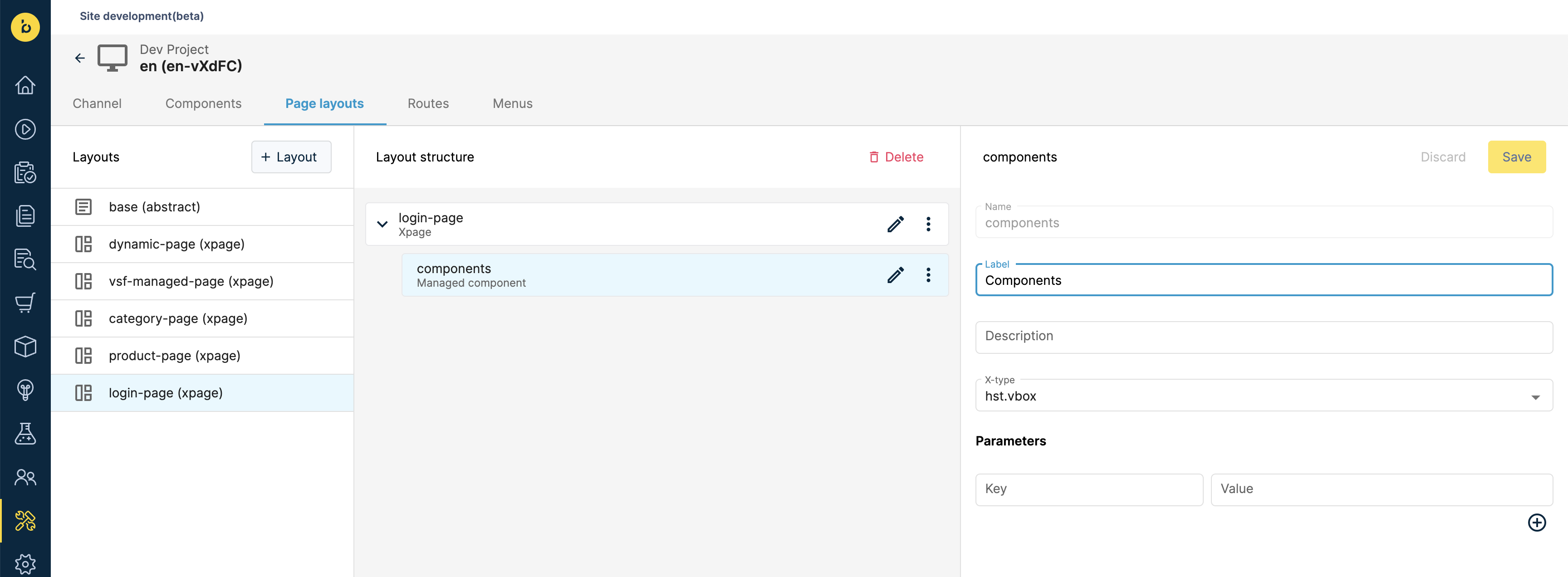Click icon of product-page layout
The height and width of the screenshot is (577, 1568).
click(83, 356)
